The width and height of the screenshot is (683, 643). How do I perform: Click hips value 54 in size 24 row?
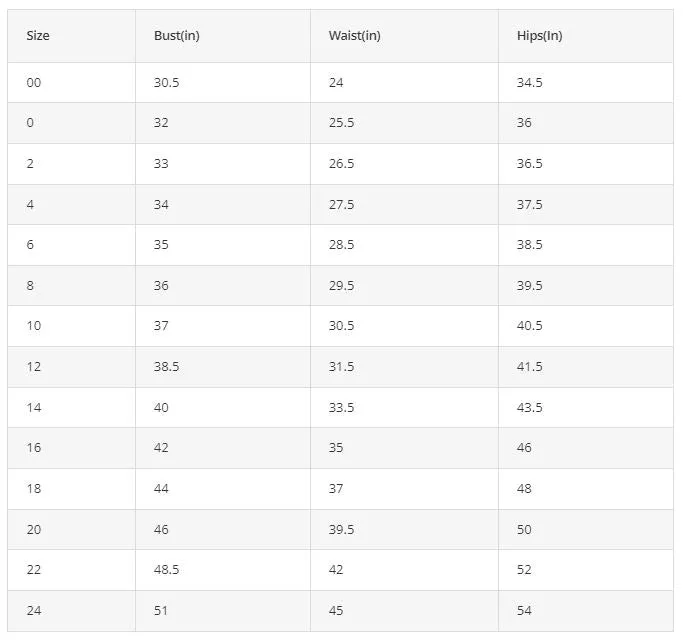click(524, 611)
